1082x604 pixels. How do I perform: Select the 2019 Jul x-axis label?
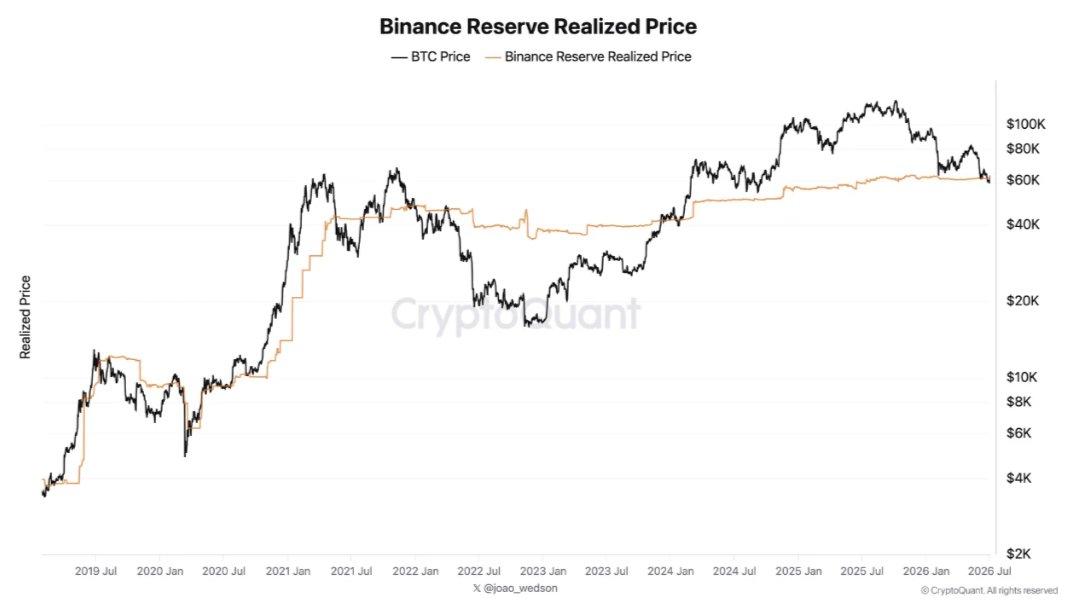(x=96, y=571)
